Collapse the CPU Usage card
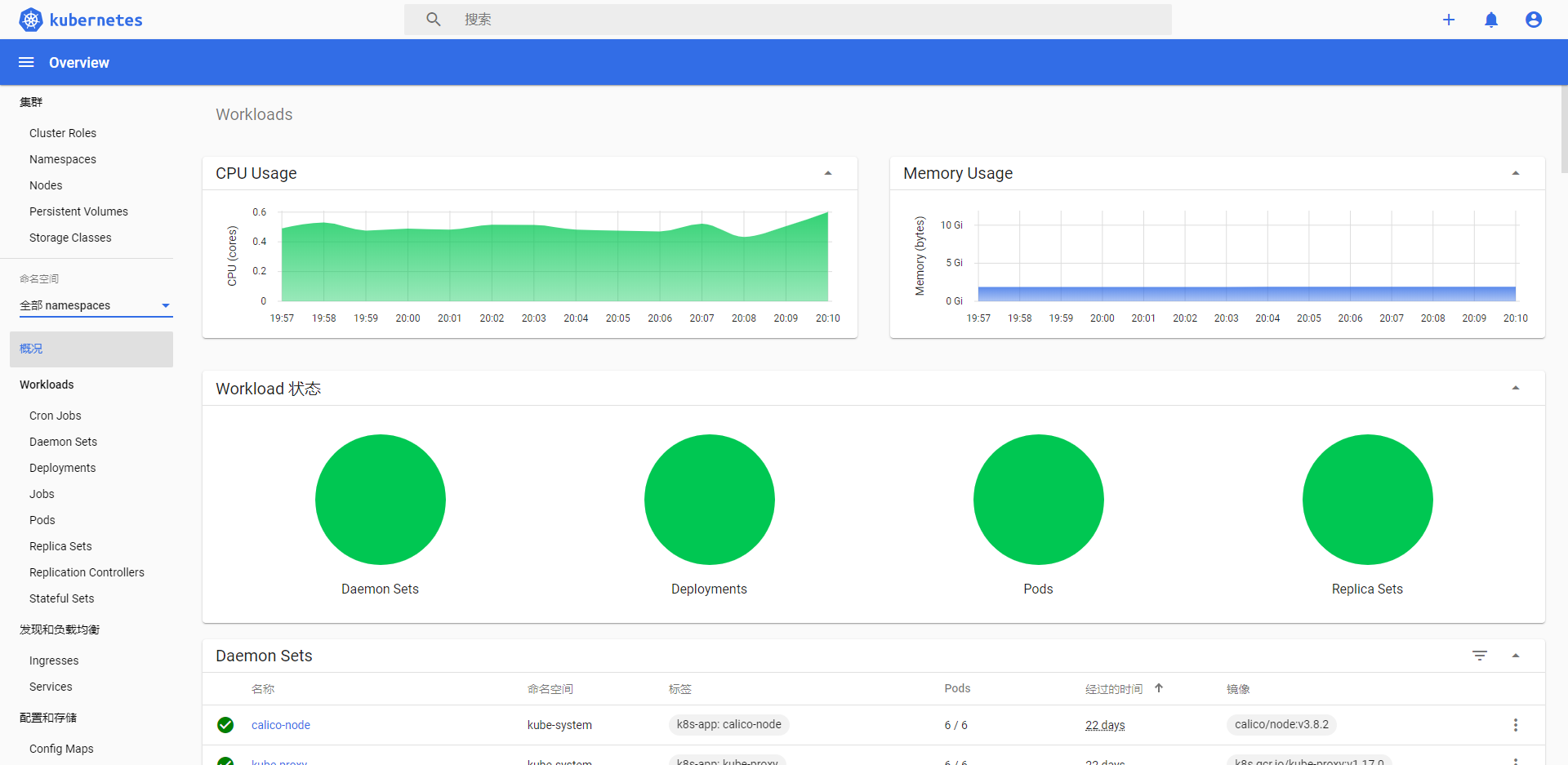1568x765 pixels. (828, 173)
